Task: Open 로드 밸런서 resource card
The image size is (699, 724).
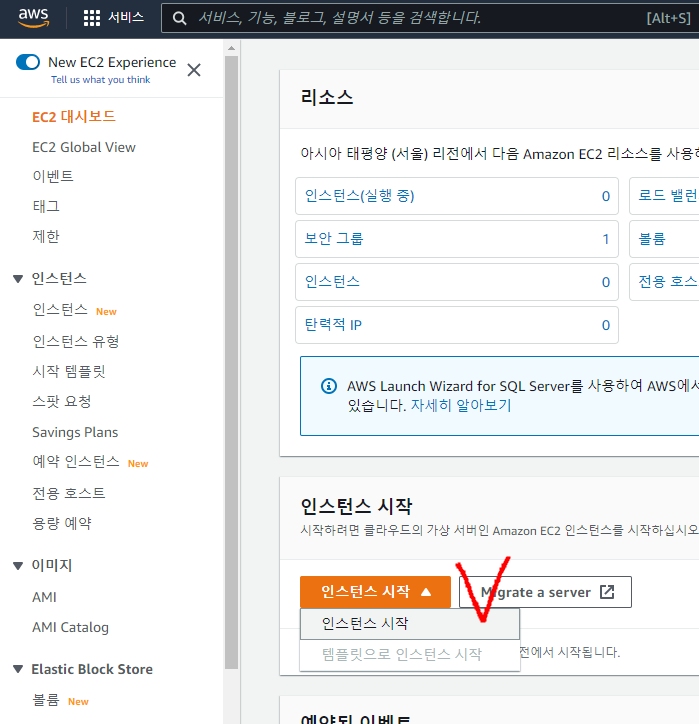Action: click(664, 196)
